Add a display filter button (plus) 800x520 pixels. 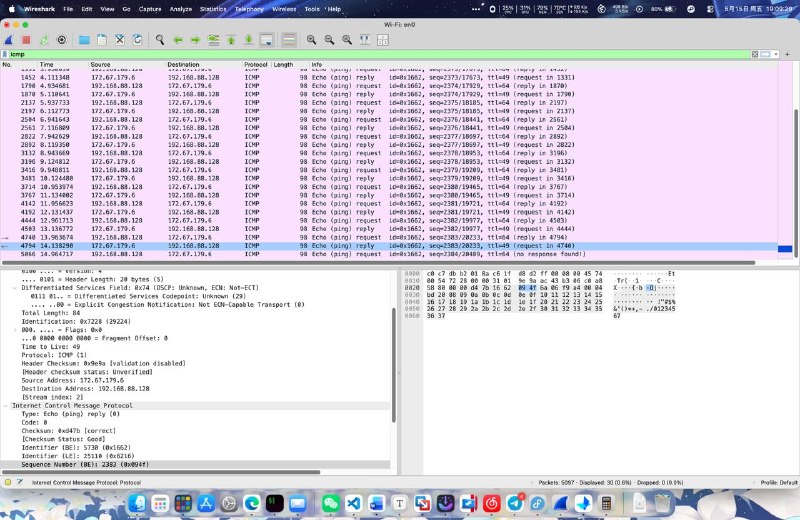tap(787, 54)
